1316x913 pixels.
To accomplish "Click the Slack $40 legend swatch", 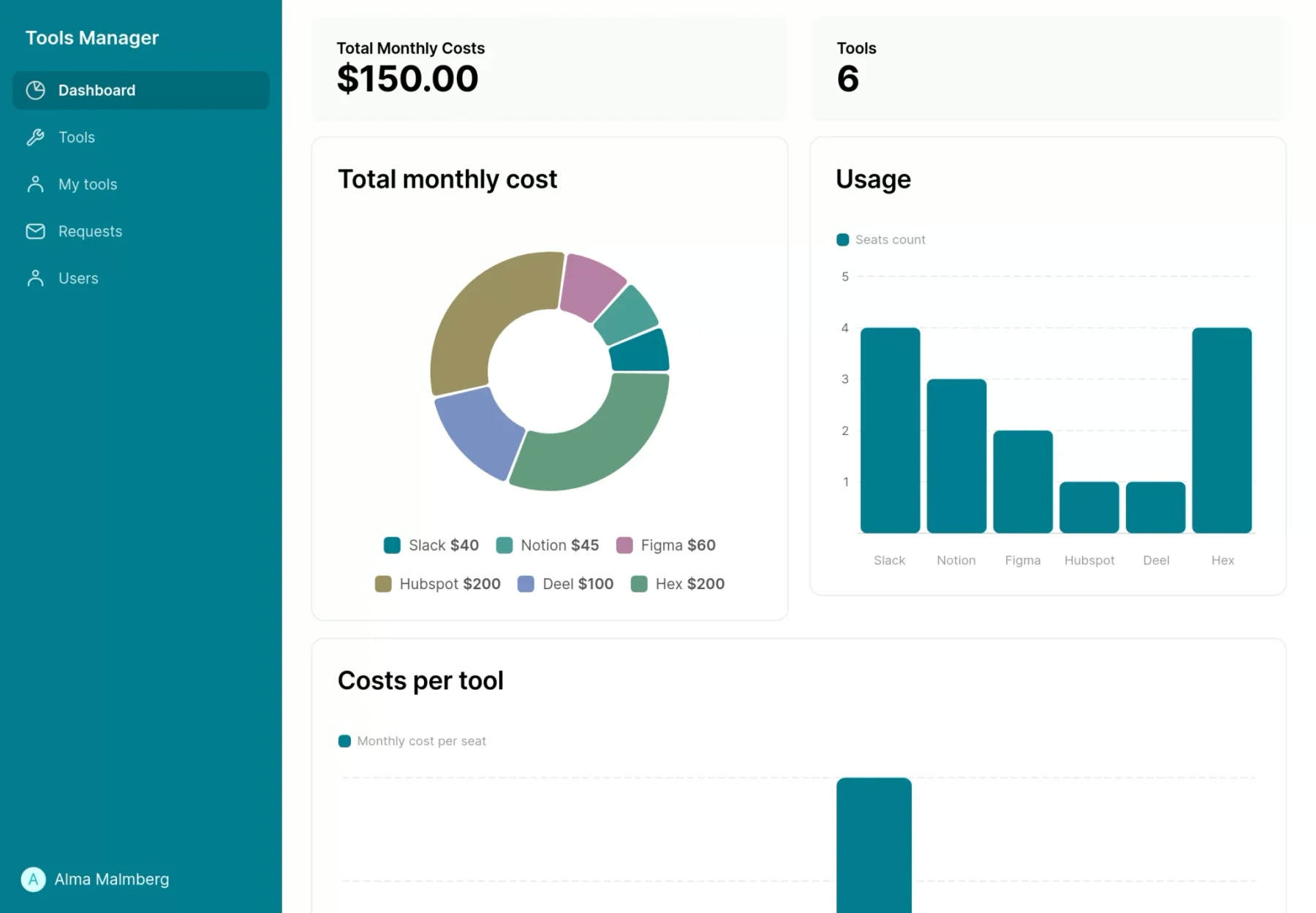I will click(x=392, y=545).
